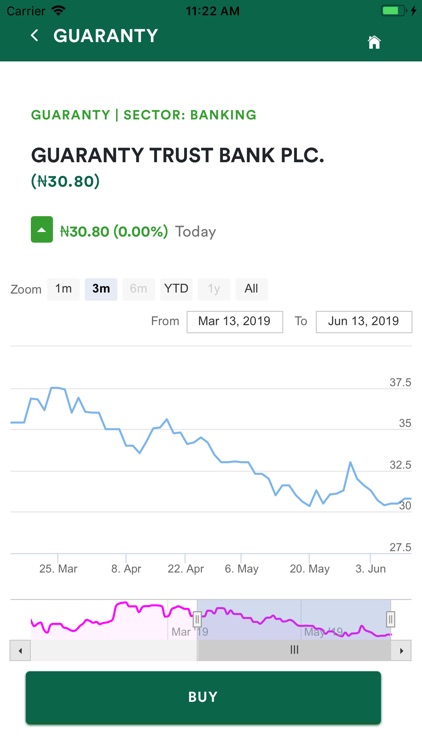Viewport: 422px width, 750px height.
Task: Select the 1y zoom range
Action: pos(214,289)
